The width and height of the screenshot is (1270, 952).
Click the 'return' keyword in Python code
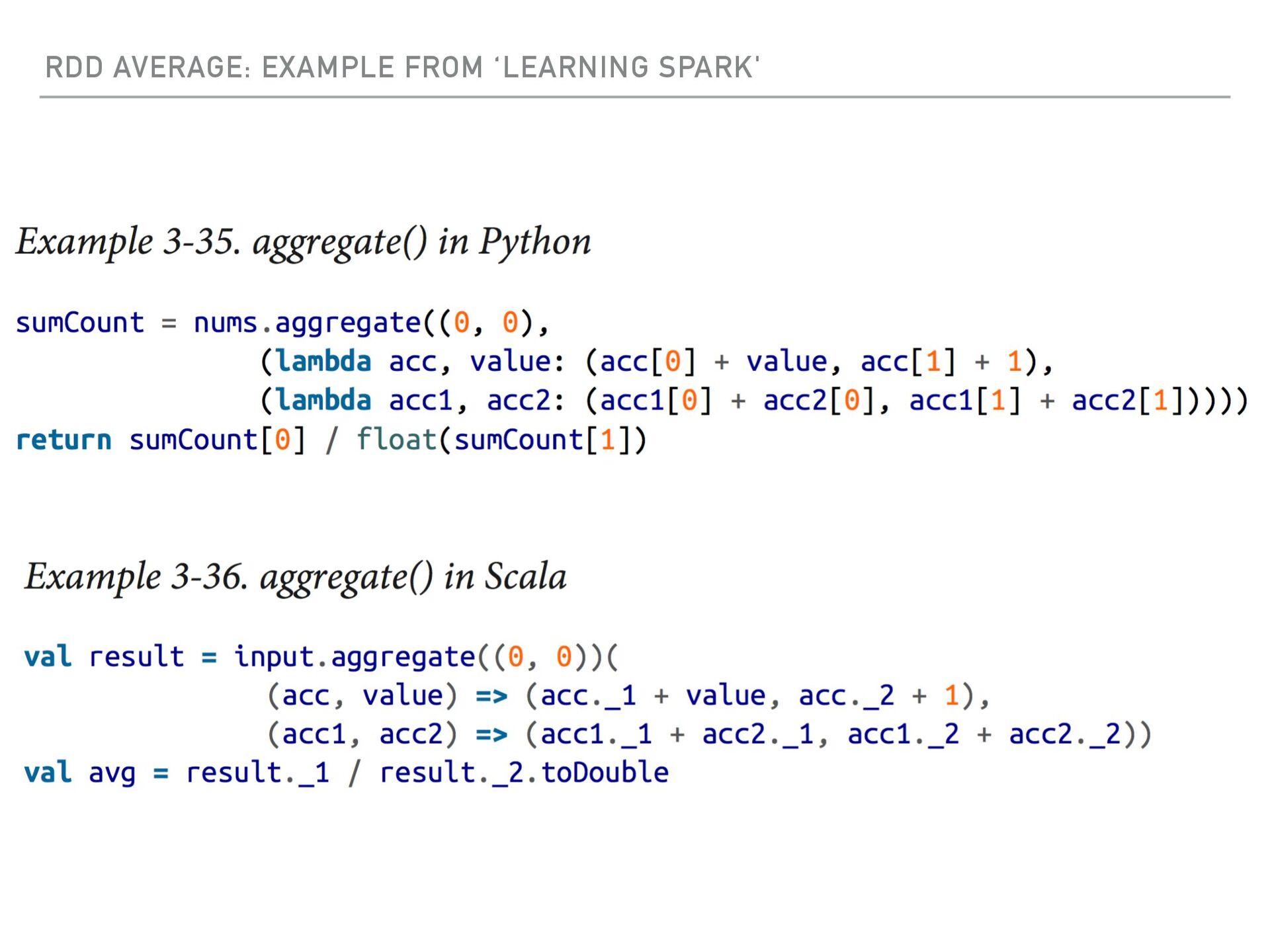click(63, 440)
